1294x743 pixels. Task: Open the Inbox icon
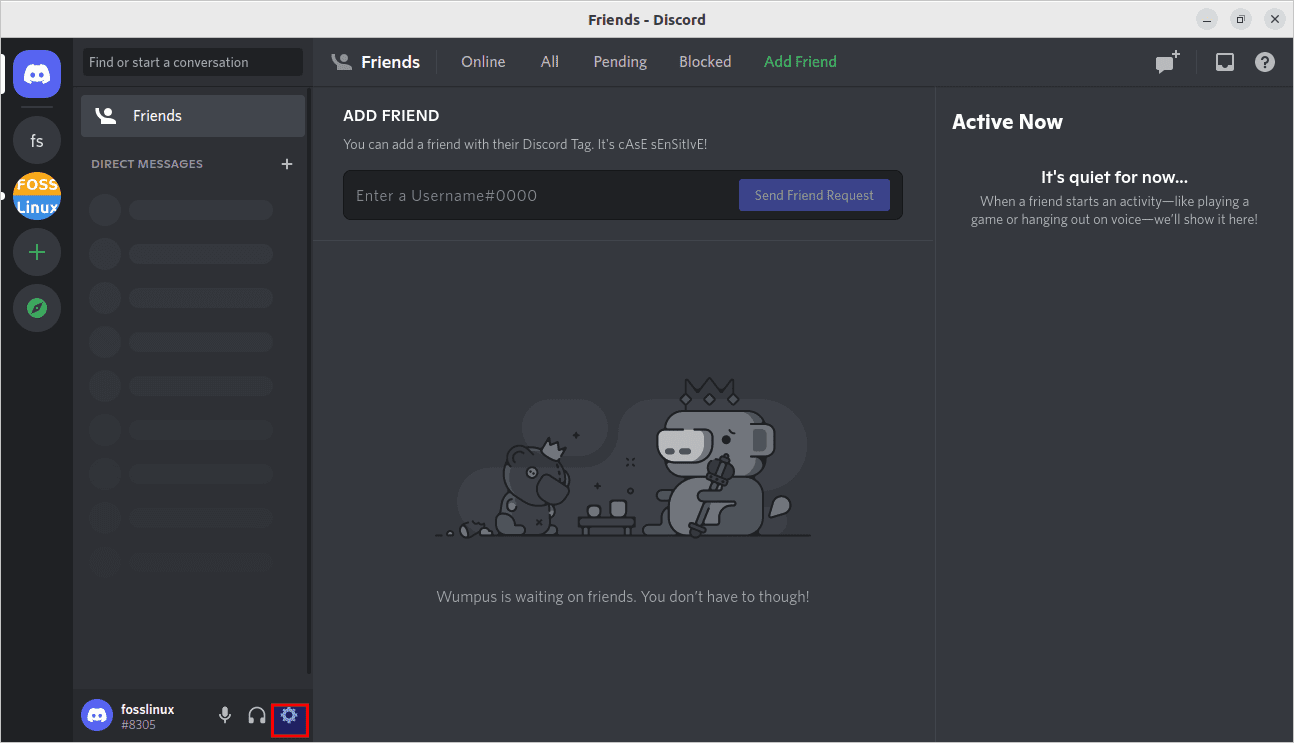[1225, 62]
